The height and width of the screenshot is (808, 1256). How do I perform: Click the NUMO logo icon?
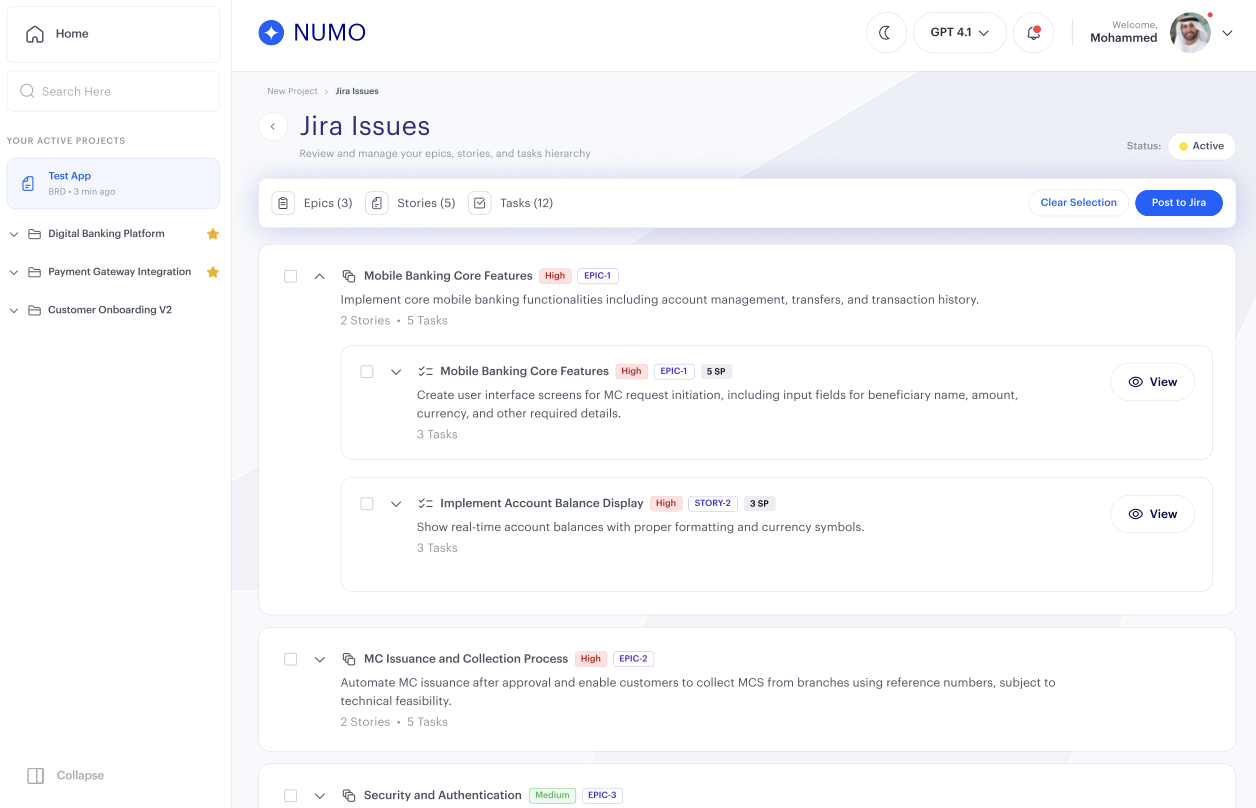click(x=271, y=33)
